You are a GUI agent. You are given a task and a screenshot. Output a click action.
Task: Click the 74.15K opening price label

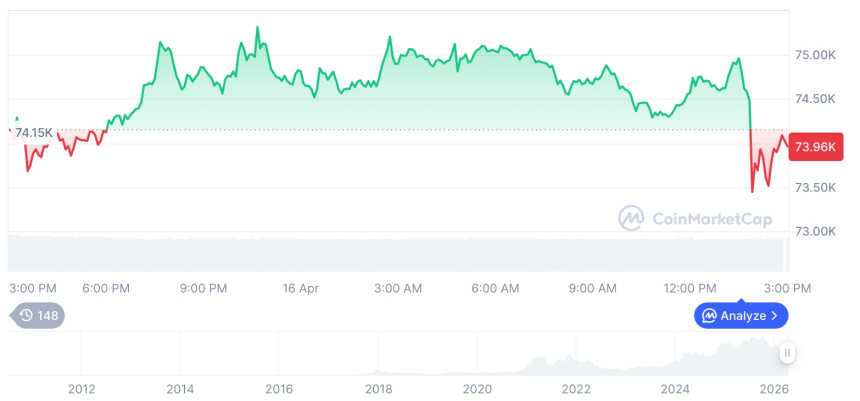(33, 133)
